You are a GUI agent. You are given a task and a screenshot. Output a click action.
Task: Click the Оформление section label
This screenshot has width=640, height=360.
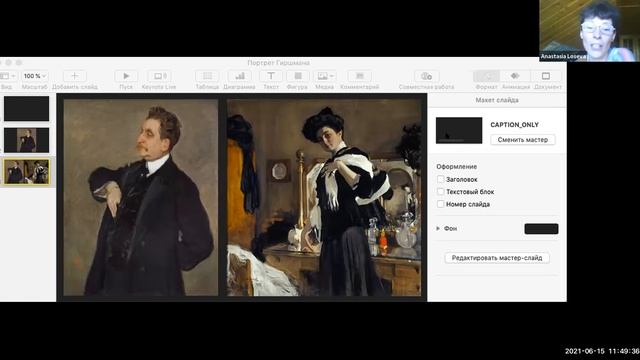(456, 167)
